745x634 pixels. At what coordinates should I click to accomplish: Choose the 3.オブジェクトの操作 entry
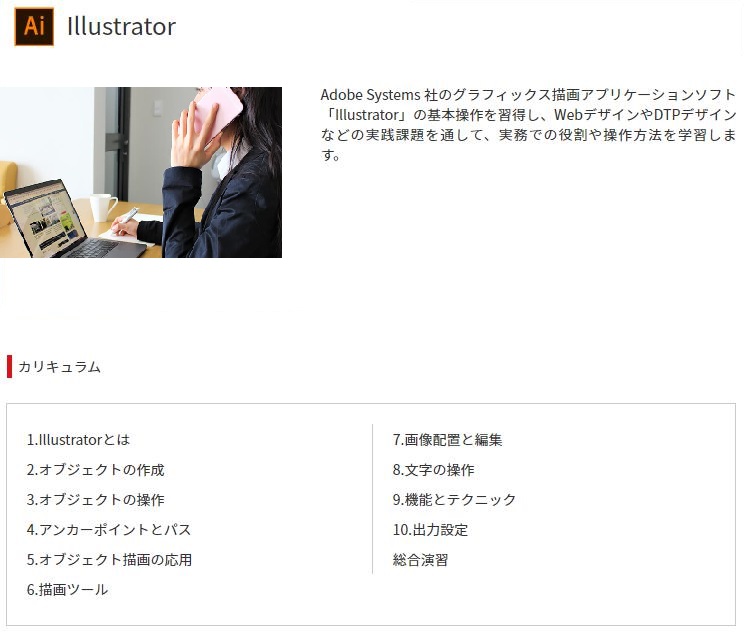[x=95, y=500]
